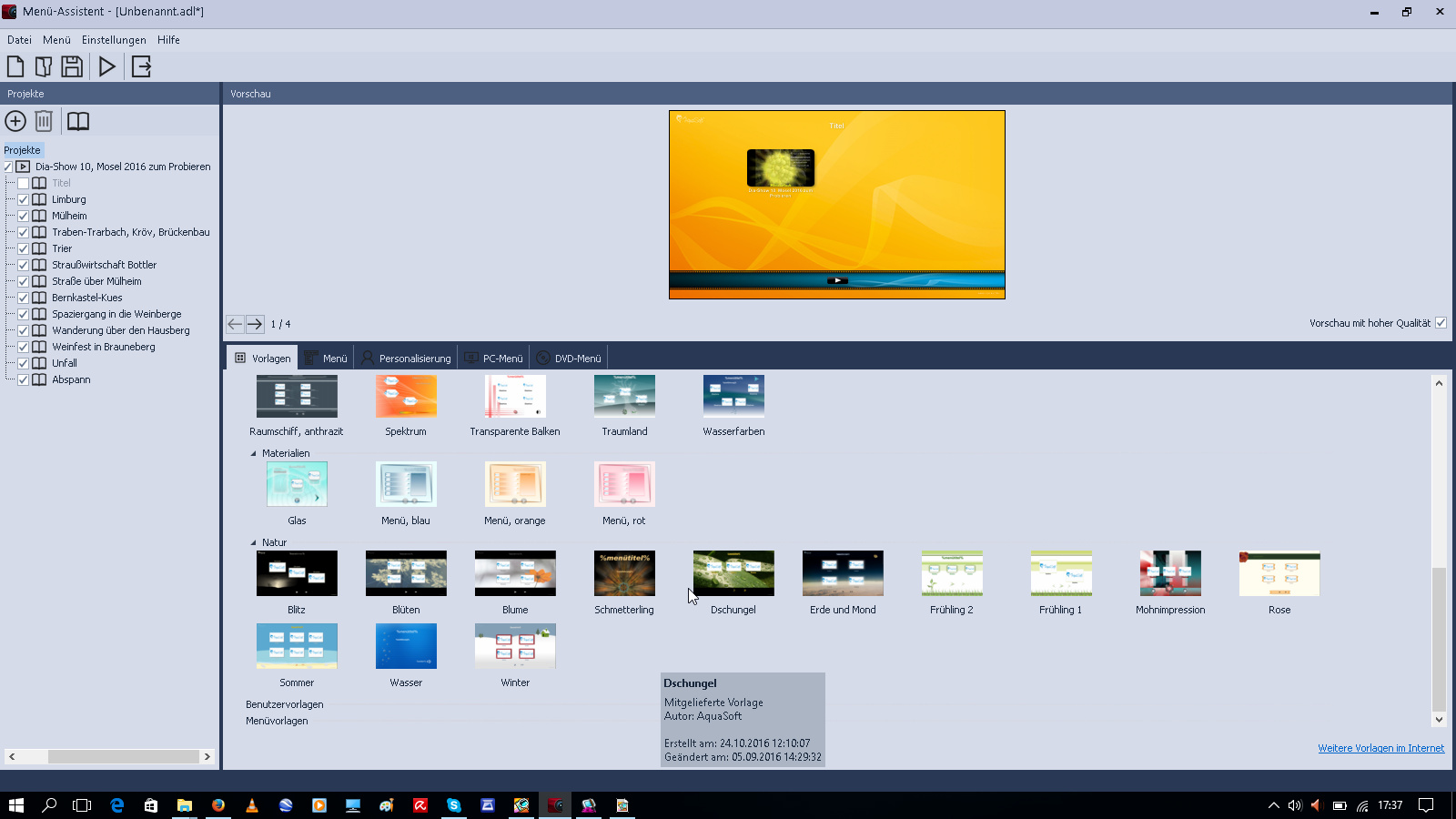The width and height of the screenshot is (1456, 819).
Task: Collapse the Natur template group
Action: (254, 542)
